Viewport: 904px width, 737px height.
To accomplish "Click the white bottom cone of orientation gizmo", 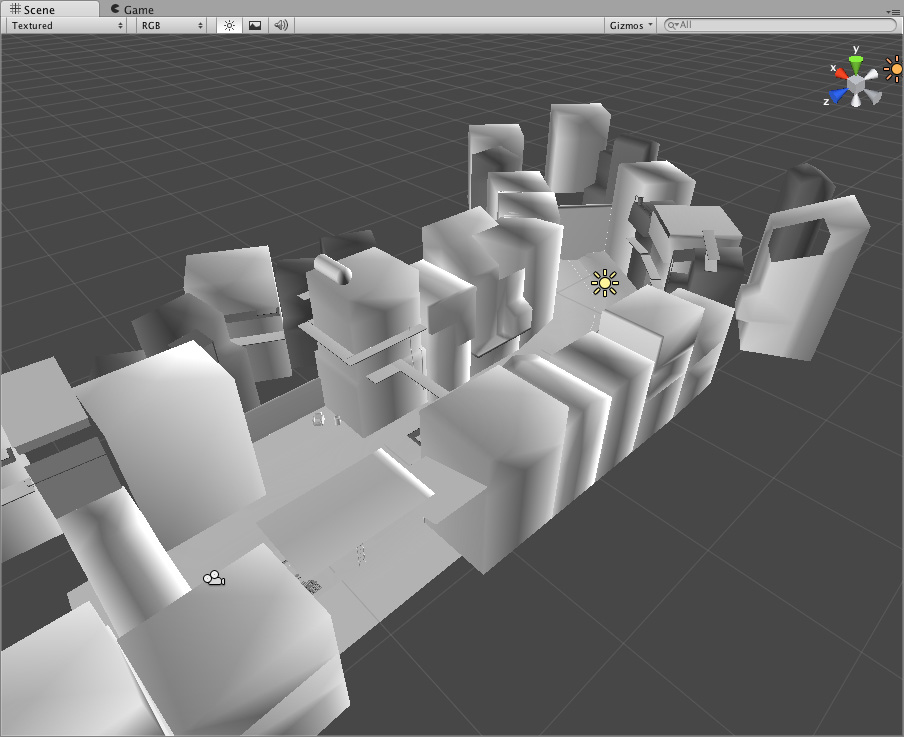I will (857, 100).
